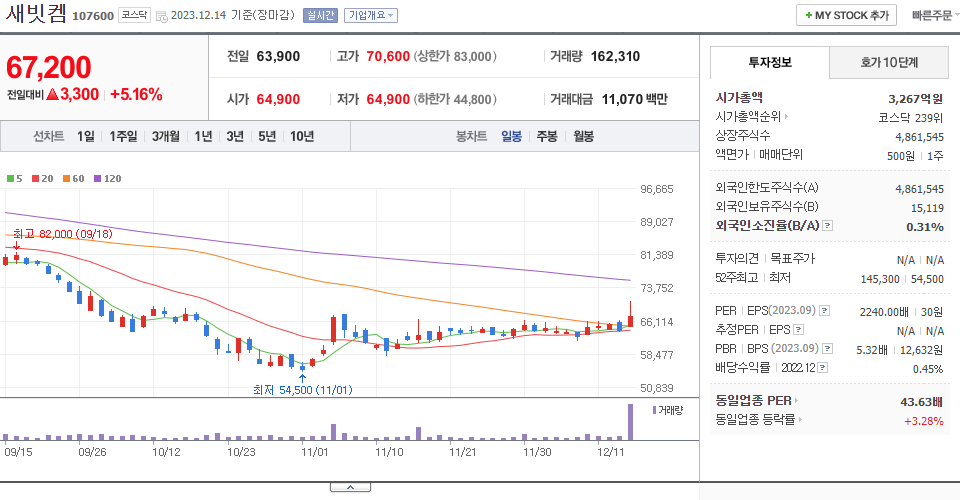Click the 시가 64,900 value
960x500 pixels.
coord(278,99)
